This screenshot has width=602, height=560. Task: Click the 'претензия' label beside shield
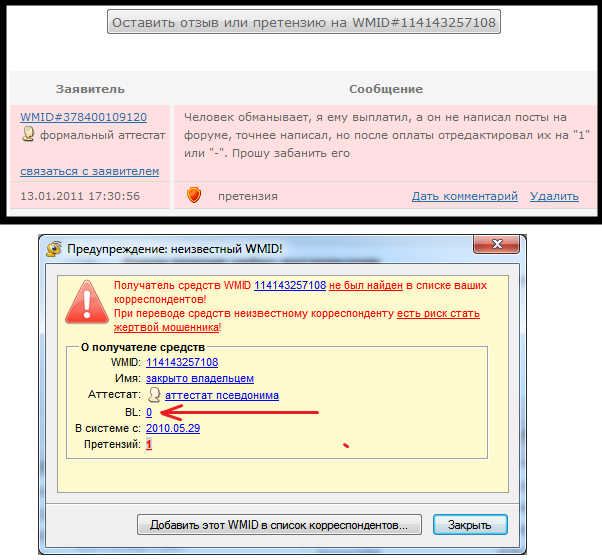pyautogui.click(x=248, y=196)
